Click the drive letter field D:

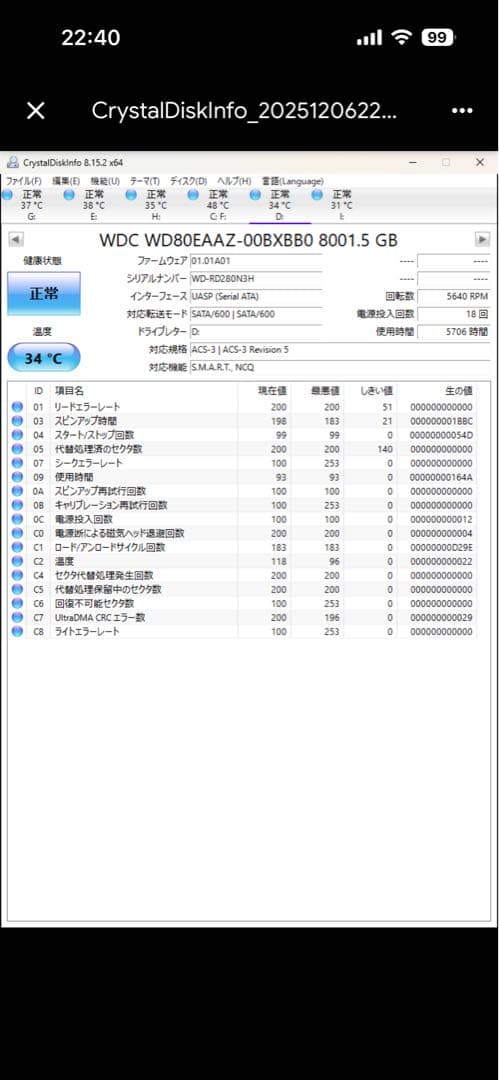pyautogui.click(x=256, y=332)
